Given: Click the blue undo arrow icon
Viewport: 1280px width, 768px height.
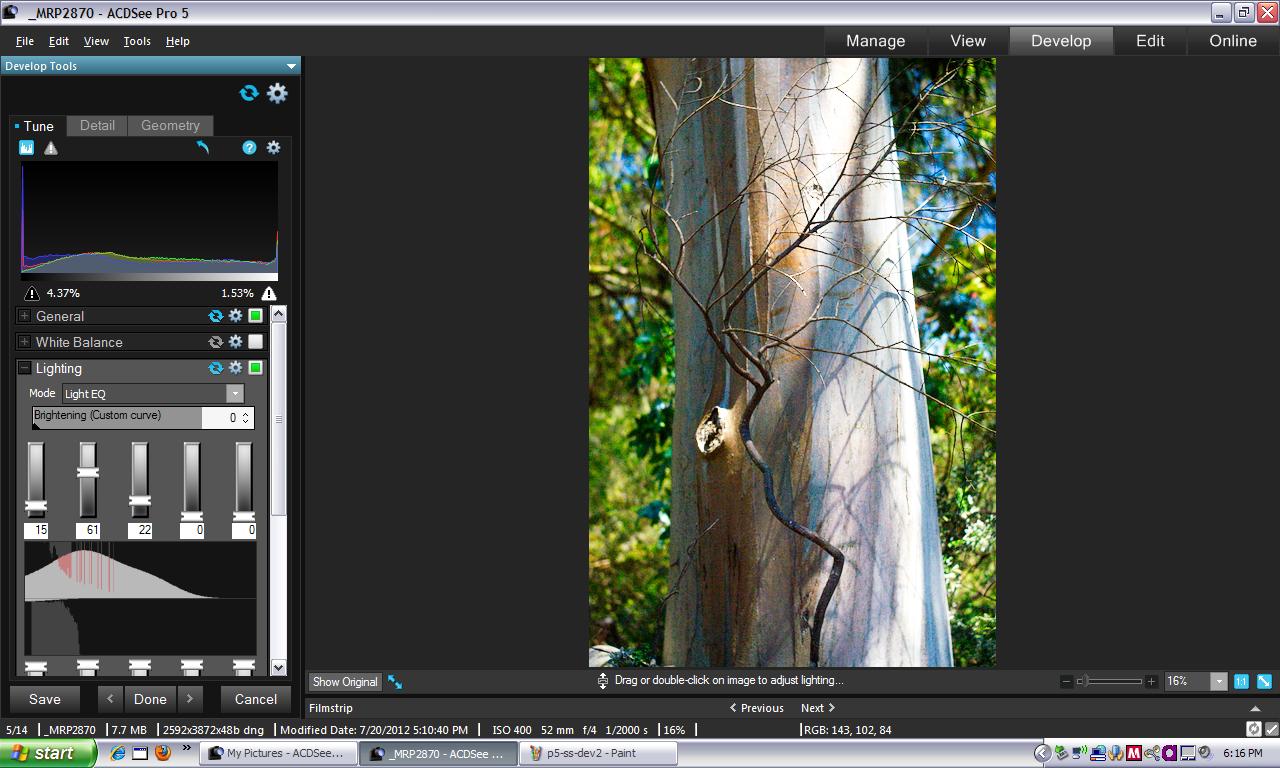Looking at the screenshot, I should click(x=203, y=148).
